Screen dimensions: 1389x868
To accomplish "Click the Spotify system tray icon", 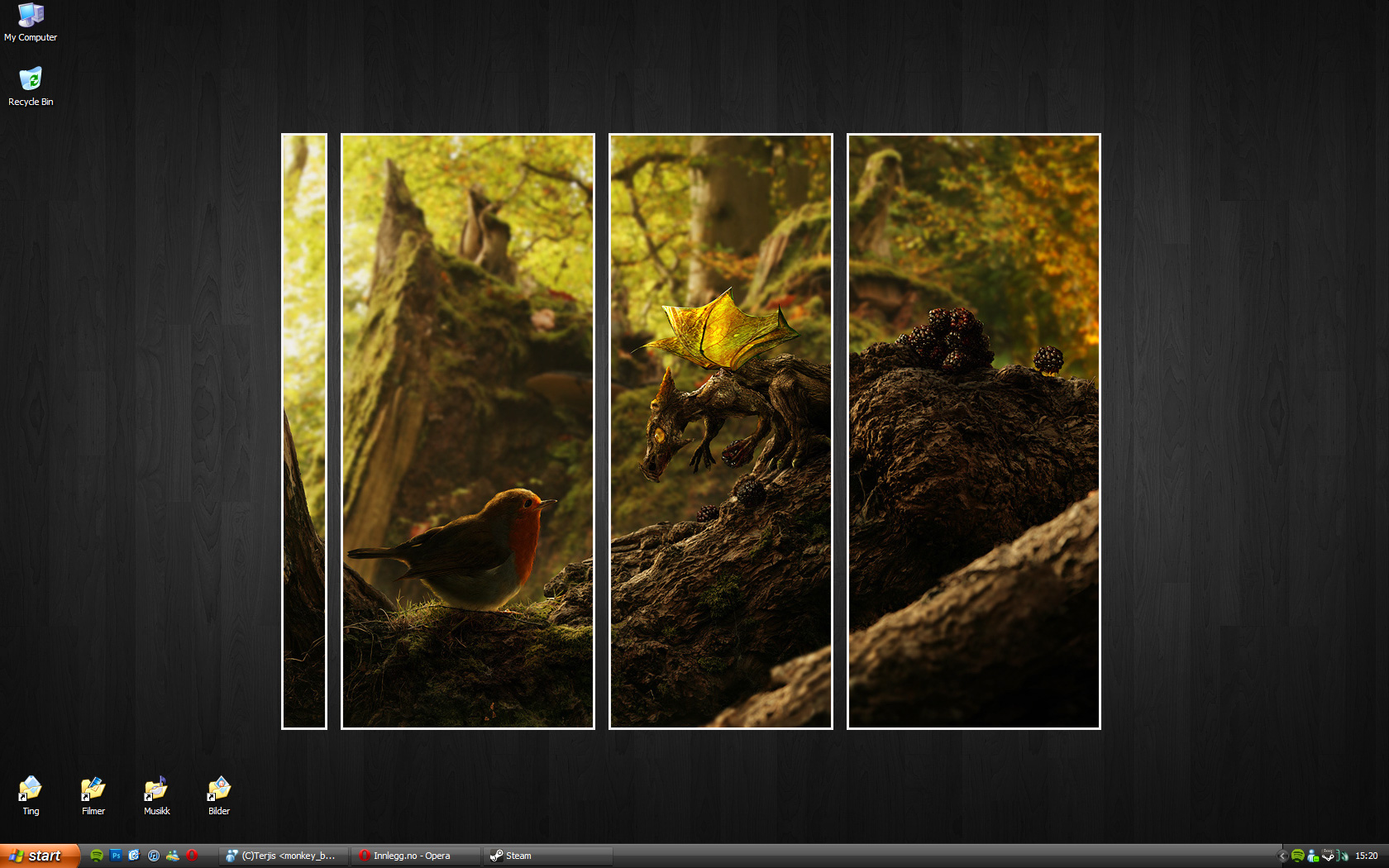I will (x=1298, y=856).
